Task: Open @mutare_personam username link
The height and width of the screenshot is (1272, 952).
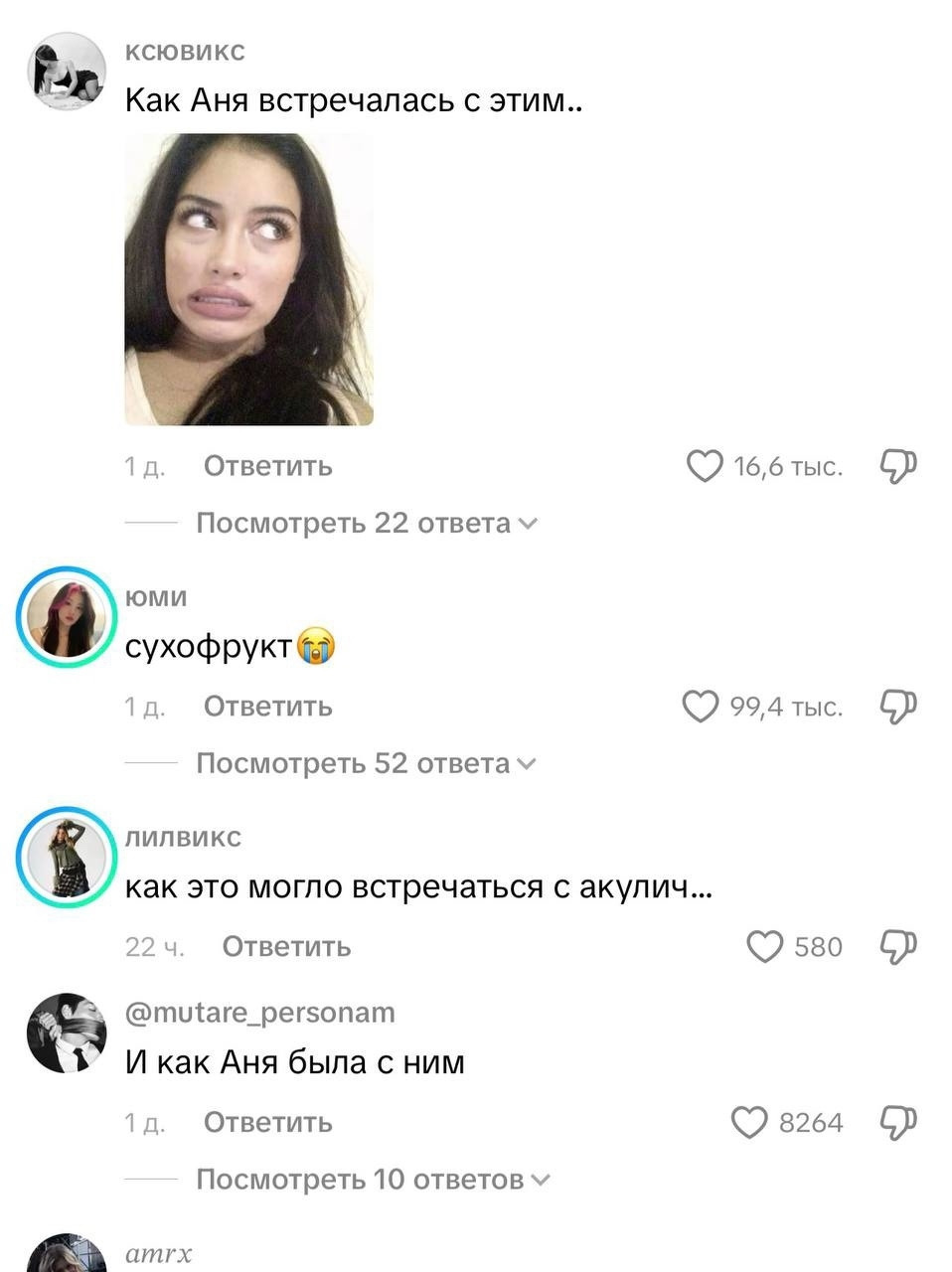Action: [260, 1013]
